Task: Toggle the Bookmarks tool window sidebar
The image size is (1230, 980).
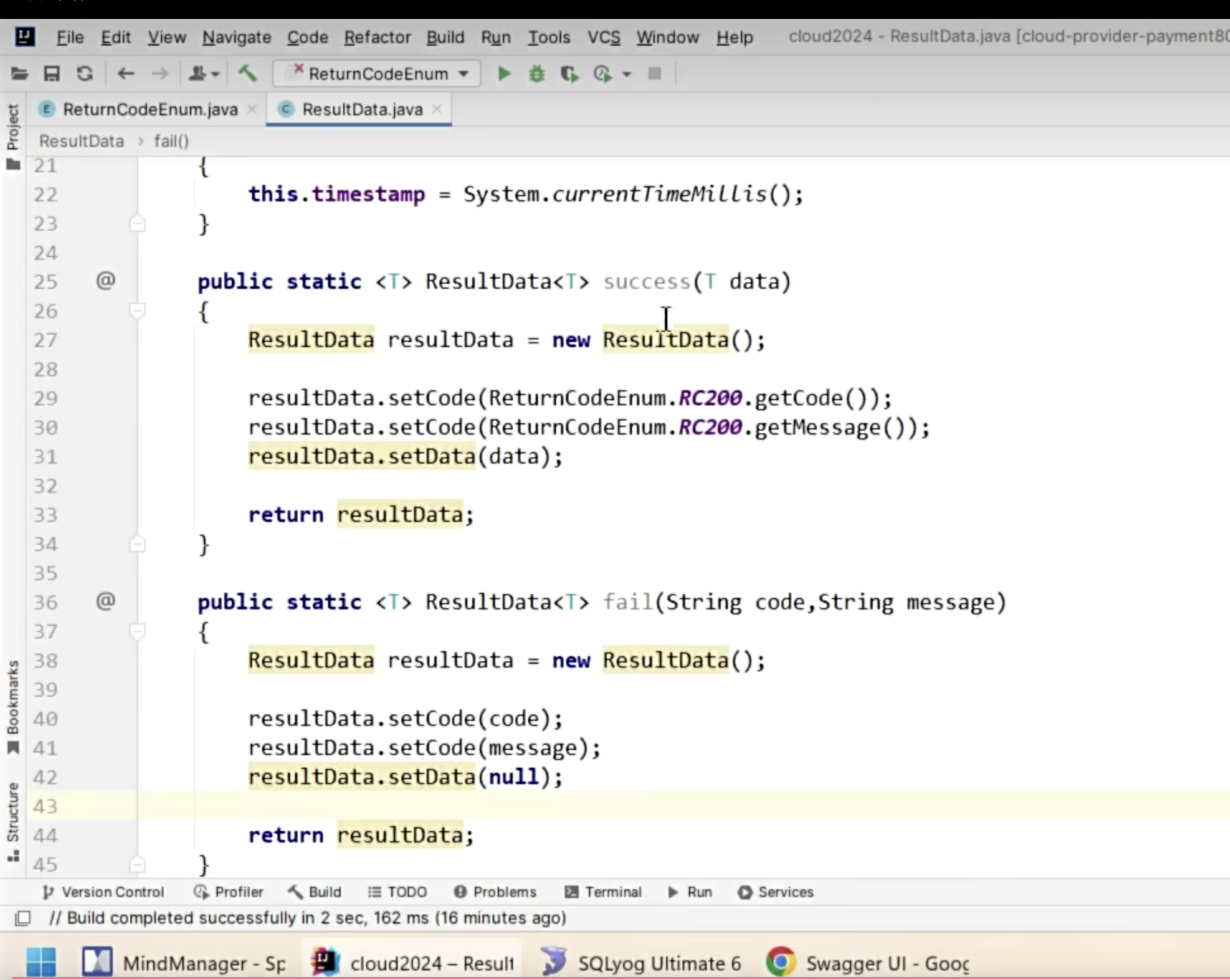Action: pyautogui.click(x=13, y=707)
